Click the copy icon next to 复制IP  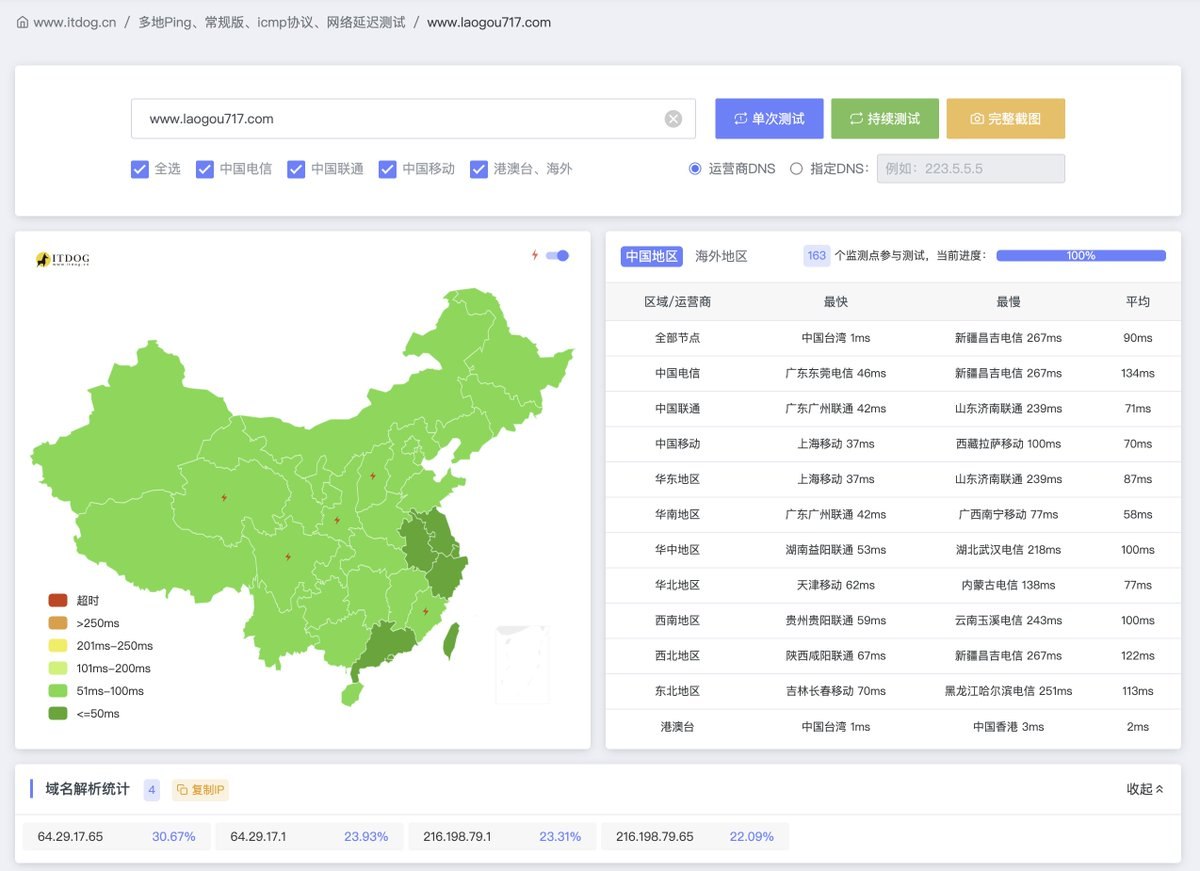185,790
